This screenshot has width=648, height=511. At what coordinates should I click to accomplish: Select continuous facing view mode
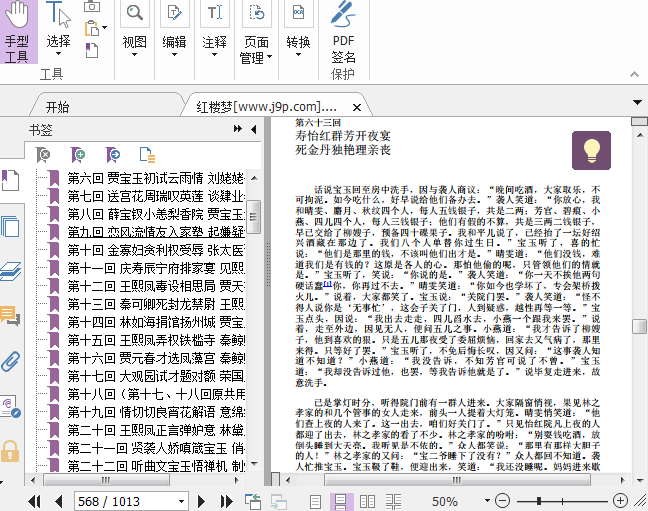393,501
